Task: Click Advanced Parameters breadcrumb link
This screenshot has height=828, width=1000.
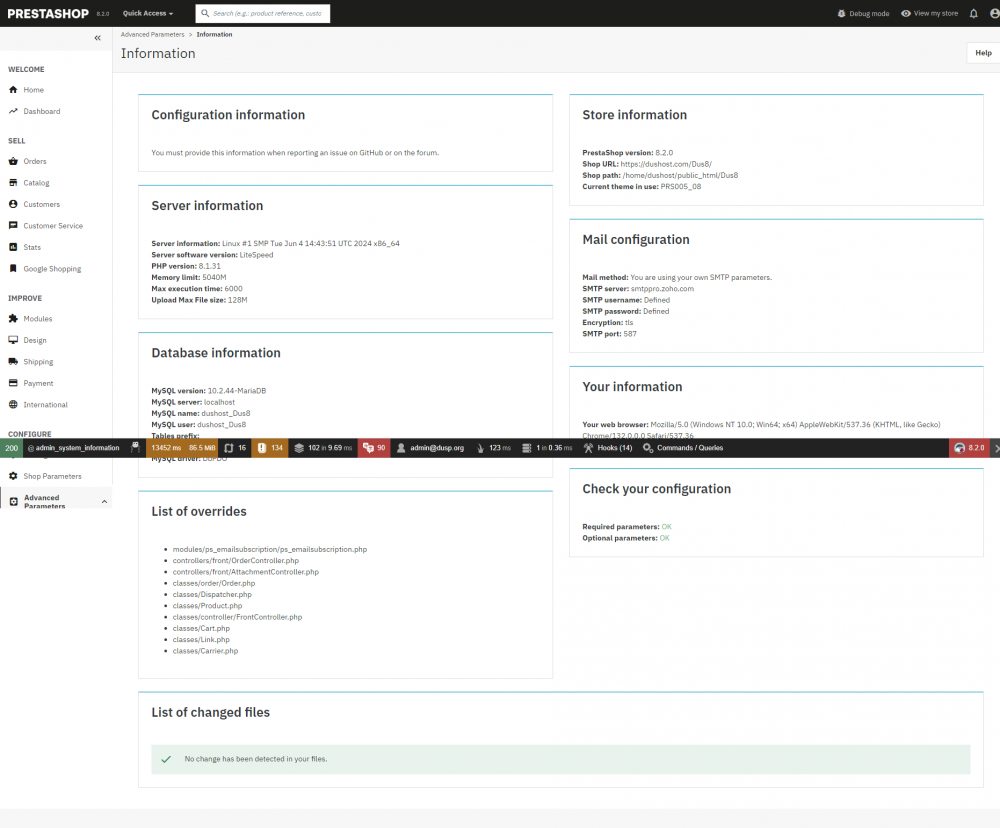Action: pyautogui.click(x=152, y=34)
